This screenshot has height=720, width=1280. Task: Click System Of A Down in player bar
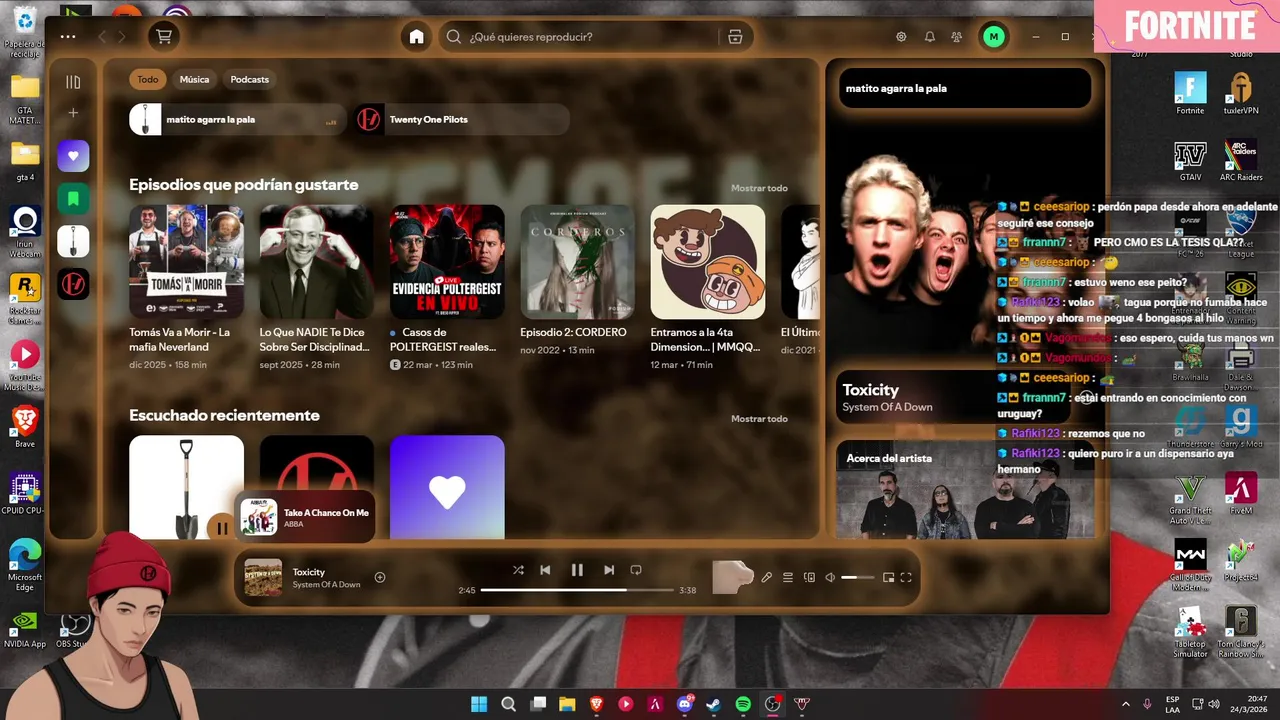tap(326, 585)
